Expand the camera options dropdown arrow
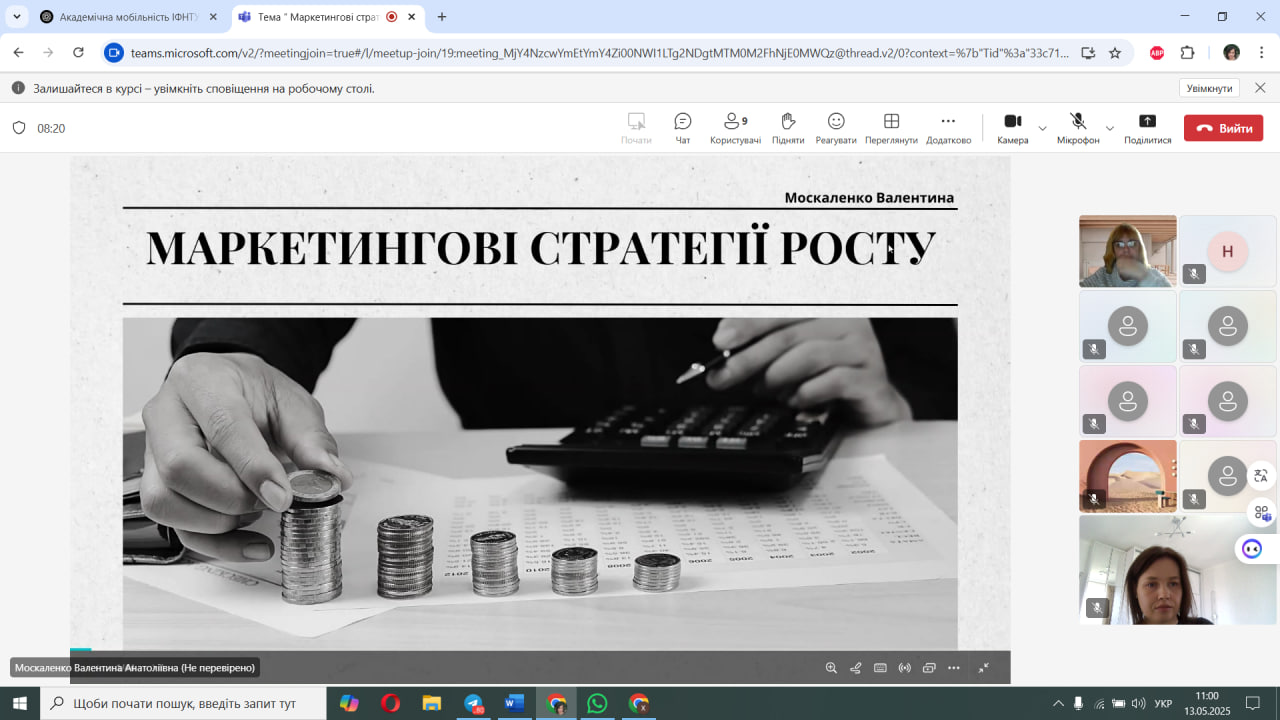 (1043, 128)
